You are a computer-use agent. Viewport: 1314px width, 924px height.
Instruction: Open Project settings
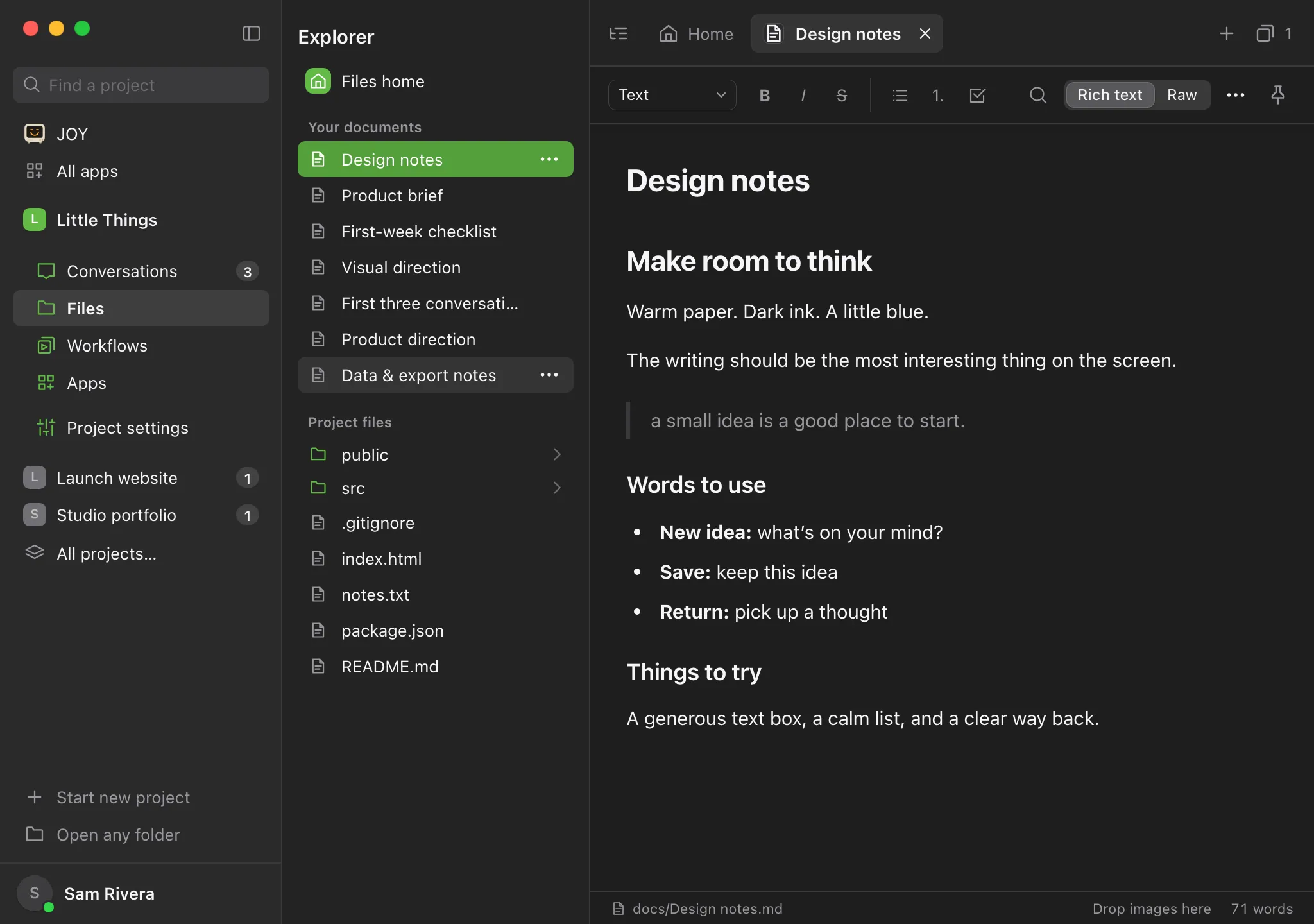click(141, 428)
